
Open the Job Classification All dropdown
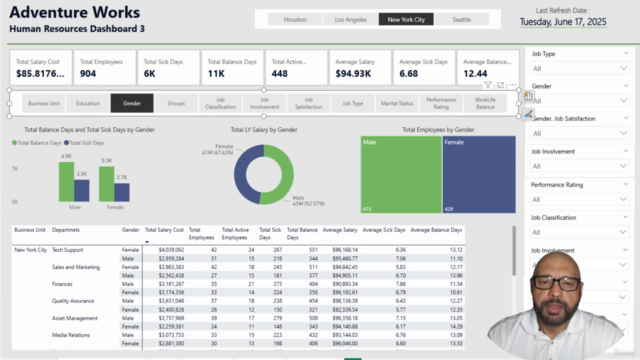pyautogui.click(x=579, y=232)
